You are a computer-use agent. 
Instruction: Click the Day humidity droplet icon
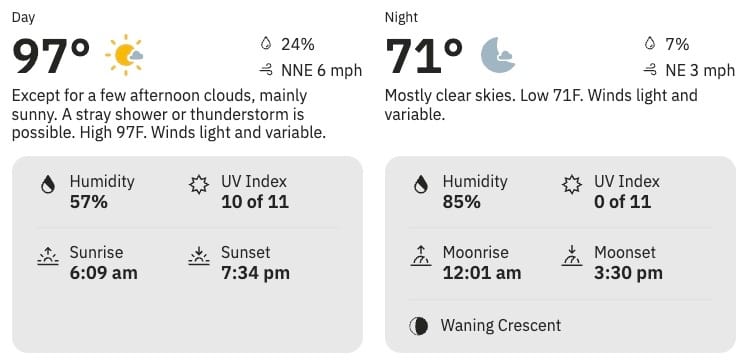47,185
